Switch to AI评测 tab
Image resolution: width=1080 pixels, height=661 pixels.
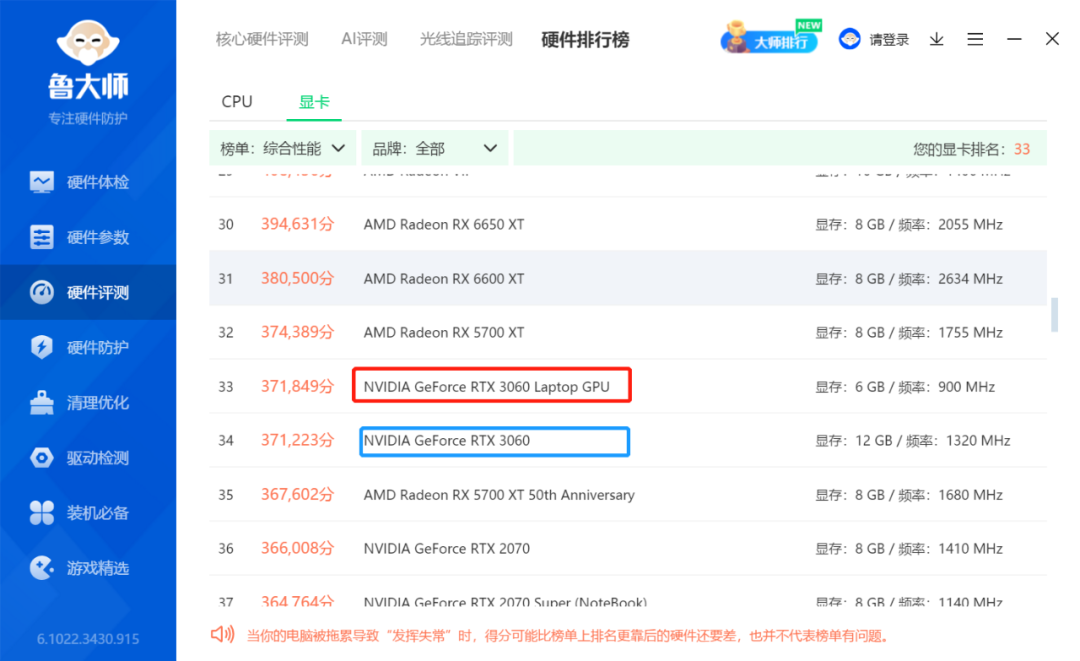coord(364,39)
